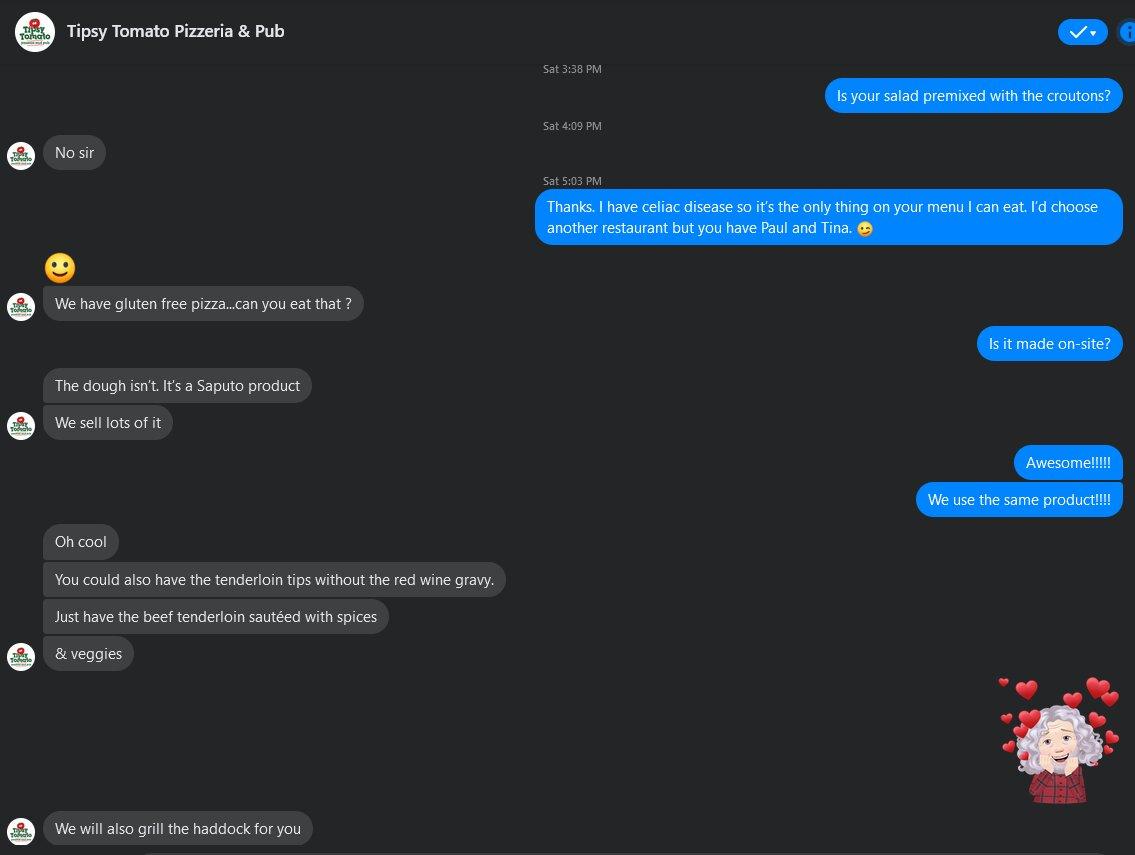Select the Saputo product message bubble
The height and width of the screenshot is (855, 1135).
(177, 386)
